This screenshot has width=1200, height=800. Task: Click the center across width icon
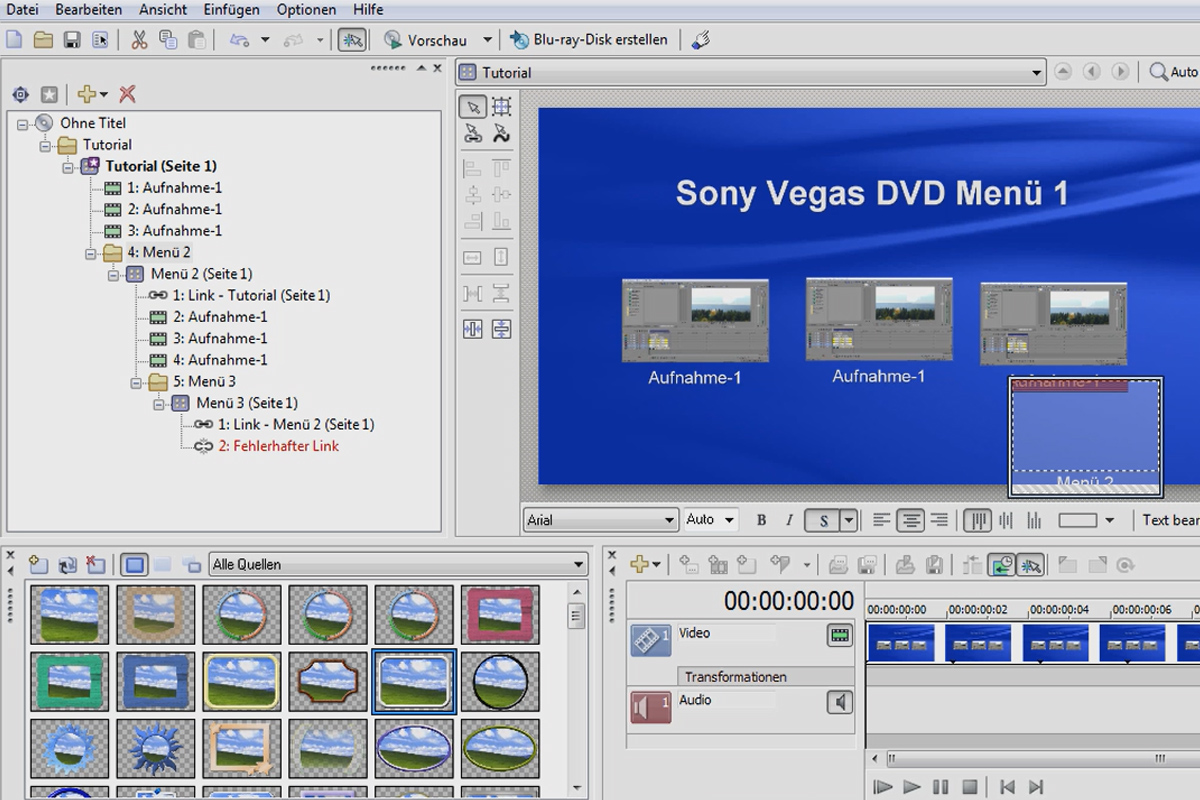point(473,328)
